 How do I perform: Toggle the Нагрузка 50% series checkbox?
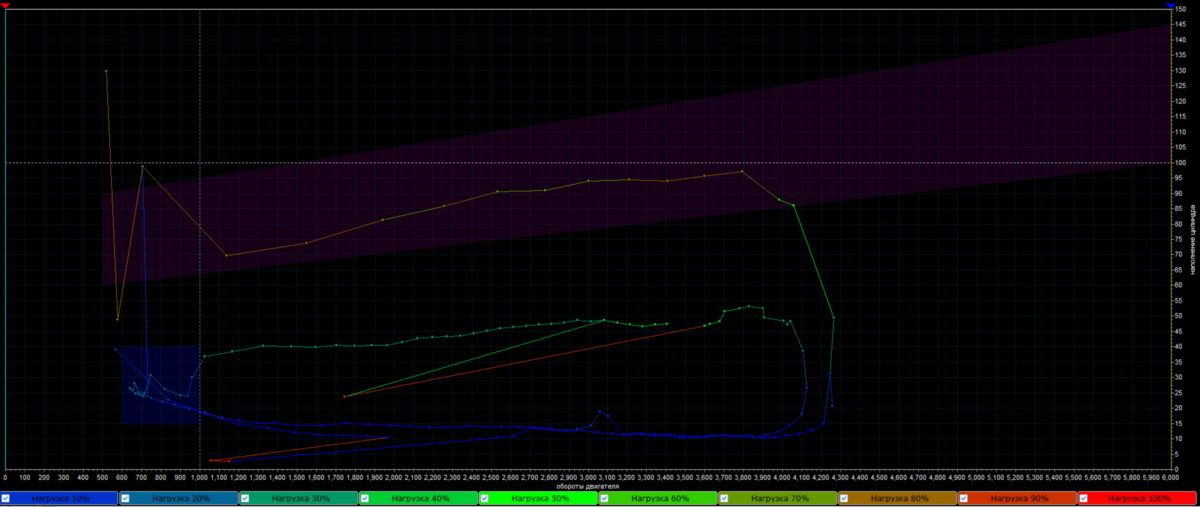(485, 497)
